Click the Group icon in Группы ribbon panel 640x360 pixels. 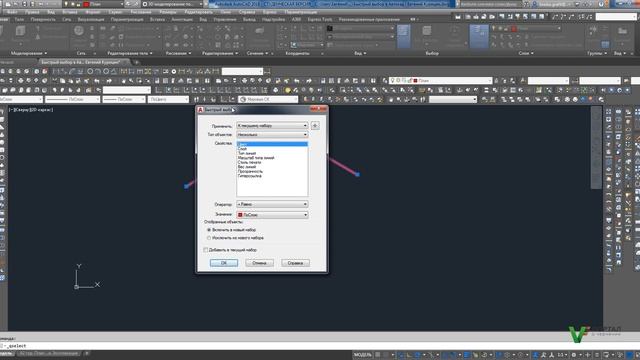[593, 31]
